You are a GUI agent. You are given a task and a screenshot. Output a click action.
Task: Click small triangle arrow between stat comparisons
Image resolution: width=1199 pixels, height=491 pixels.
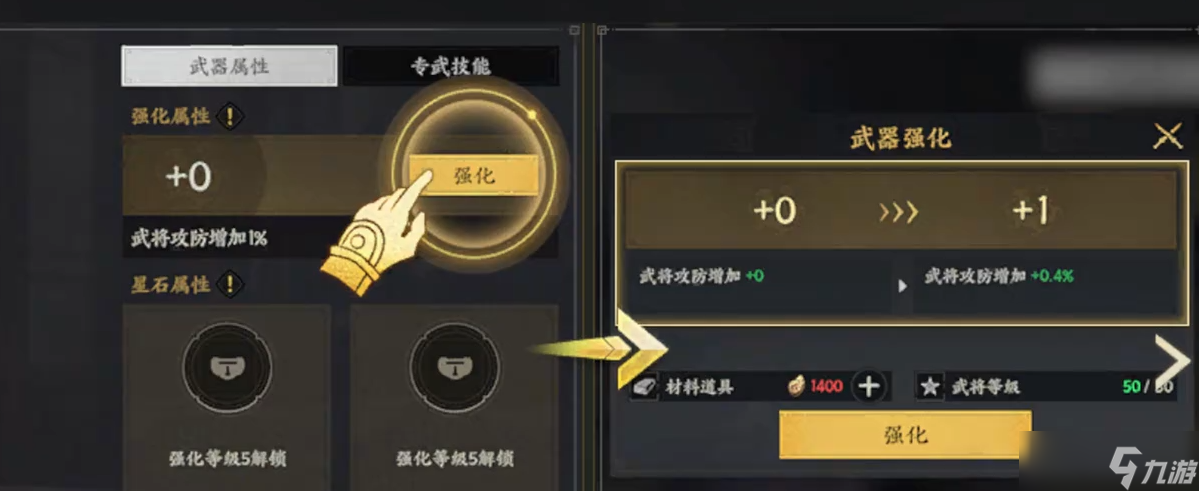coord(902,286)
